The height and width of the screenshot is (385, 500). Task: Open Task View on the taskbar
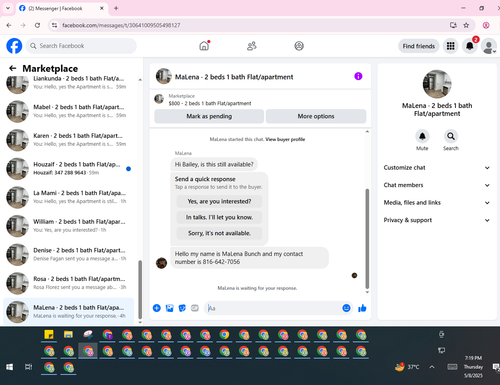click(29, 367)
